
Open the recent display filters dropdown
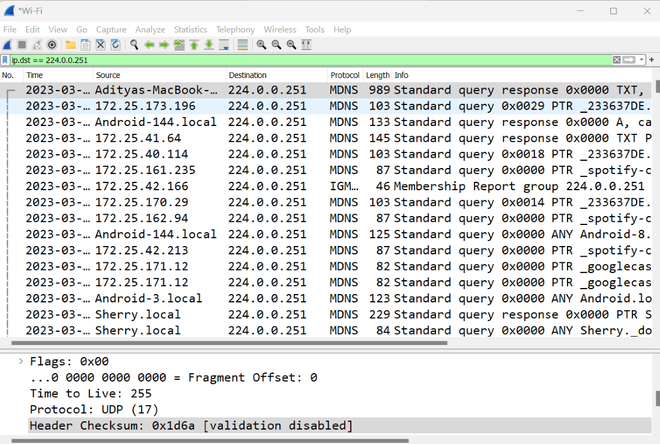tap(641, 60)
